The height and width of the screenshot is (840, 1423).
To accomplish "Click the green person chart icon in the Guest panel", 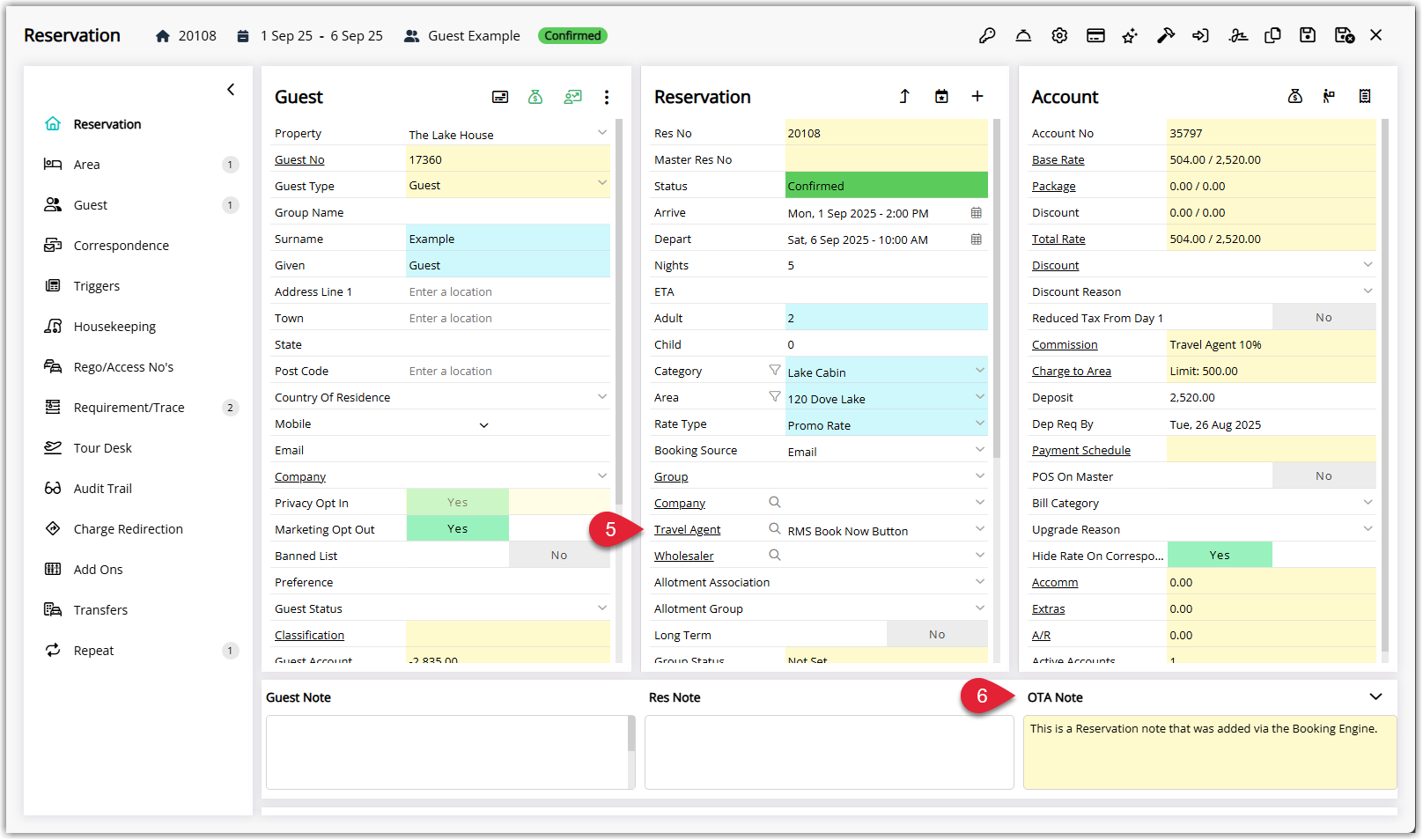I will [x=573, y=97].
